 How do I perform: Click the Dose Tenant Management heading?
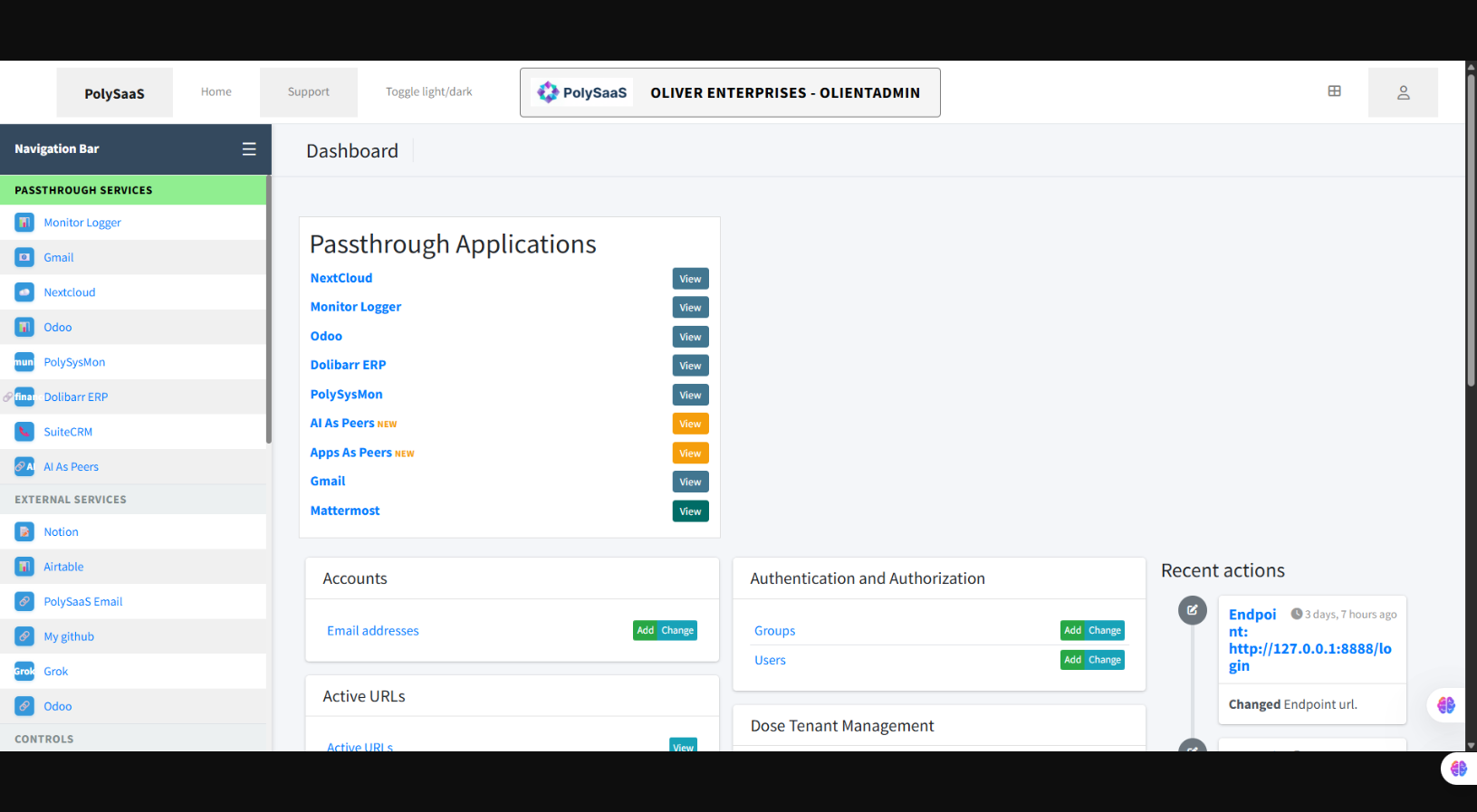[842, 726]
